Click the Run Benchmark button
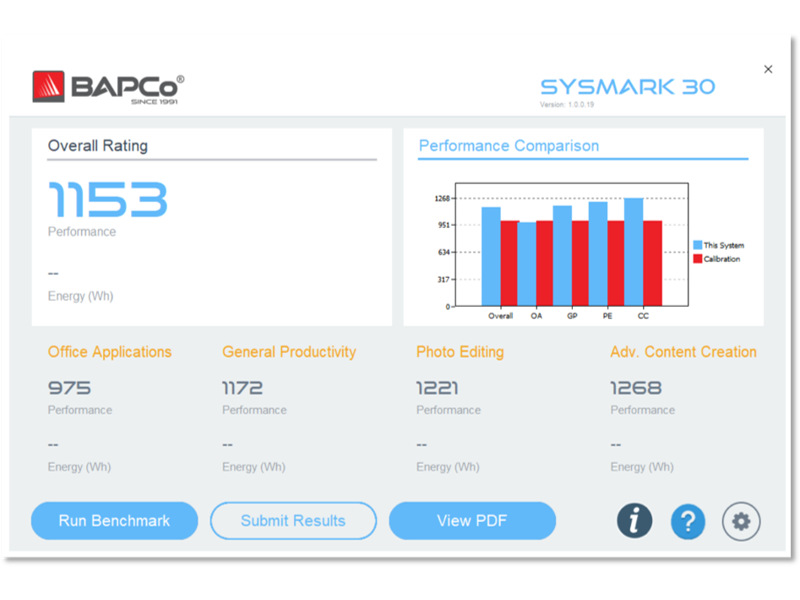 114,520
